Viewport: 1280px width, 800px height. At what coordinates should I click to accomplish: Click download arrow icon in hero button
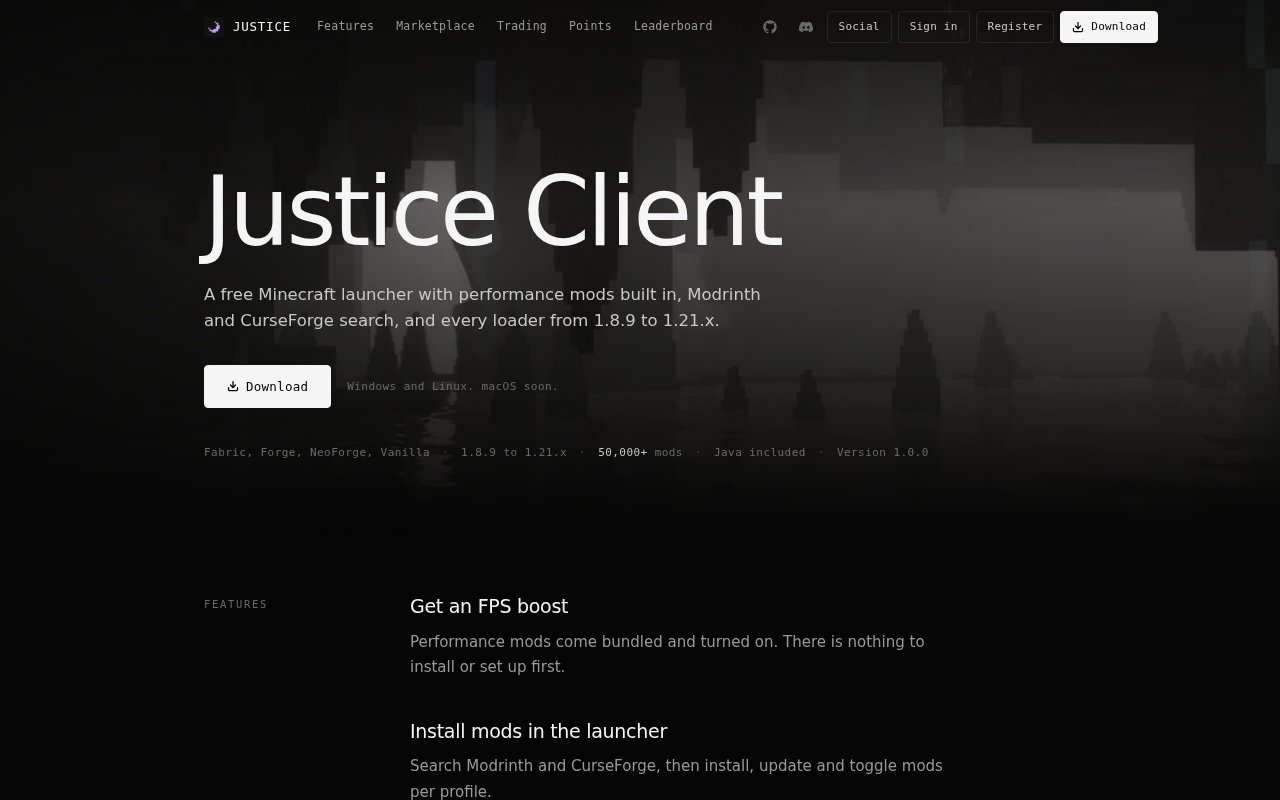click(x=233, y=386)
